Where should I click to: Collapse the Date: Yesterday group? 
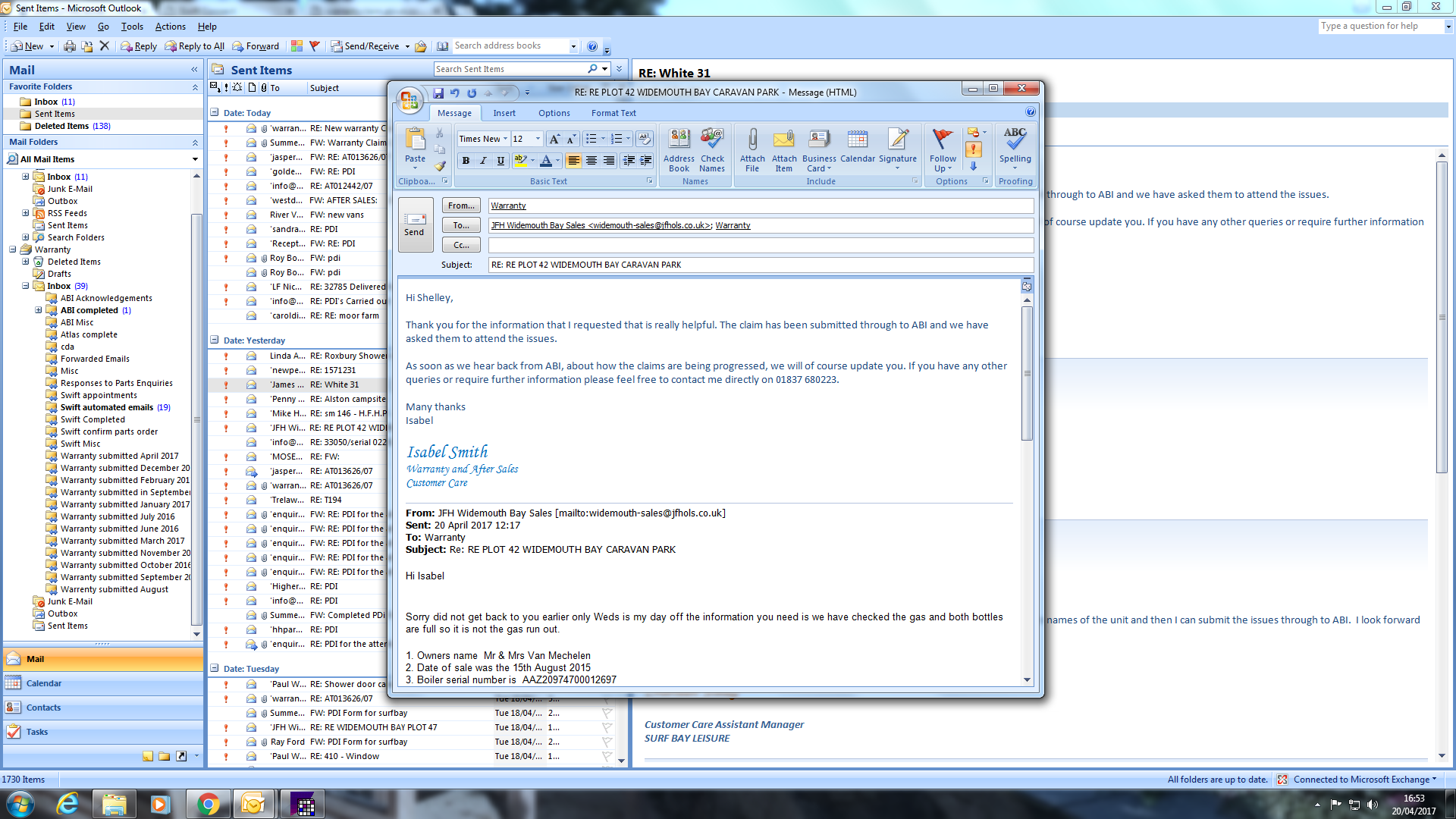pos(215,340)
